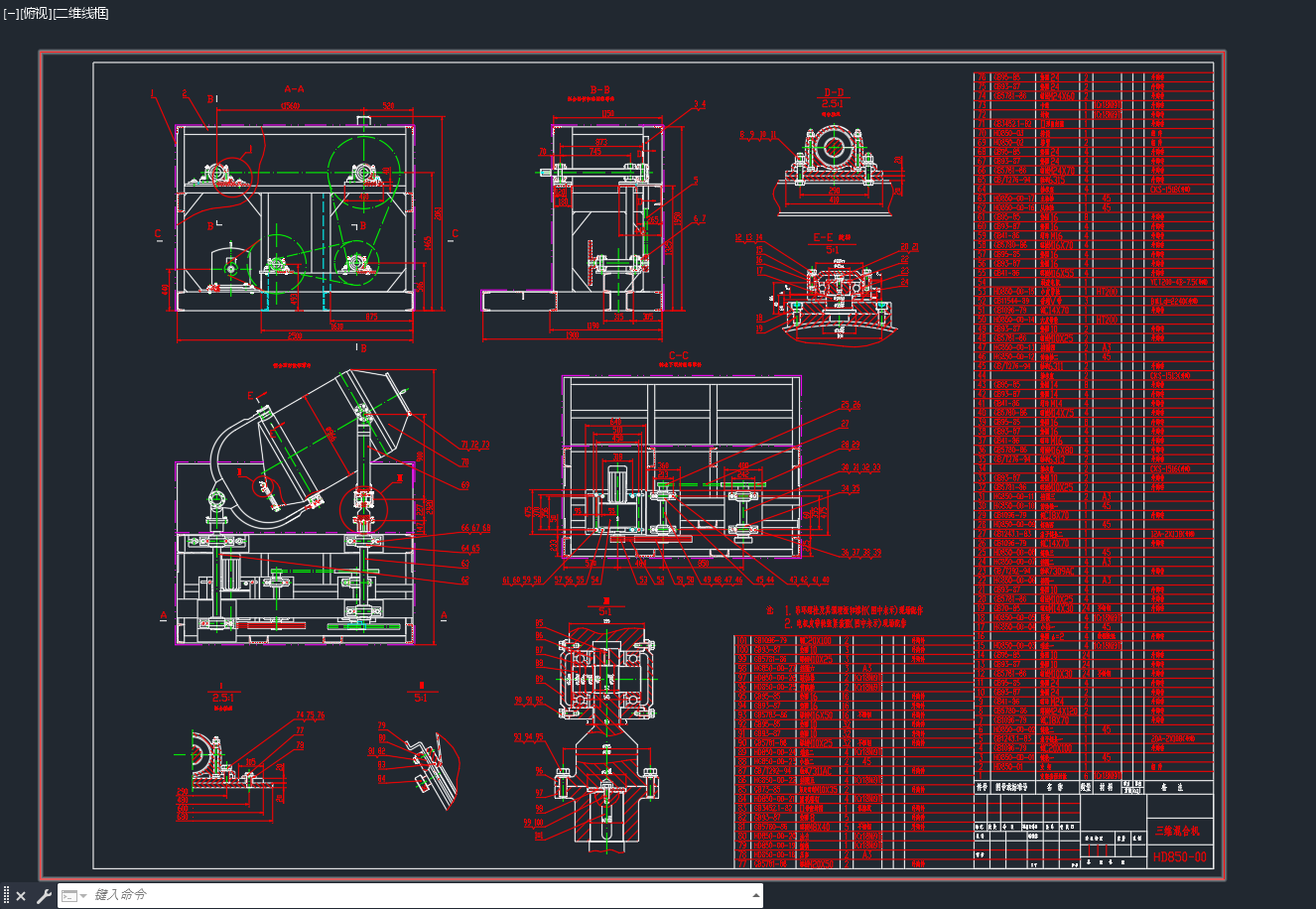
Task: Open the 俯视 view controls menu
Action: pos(34,13)
